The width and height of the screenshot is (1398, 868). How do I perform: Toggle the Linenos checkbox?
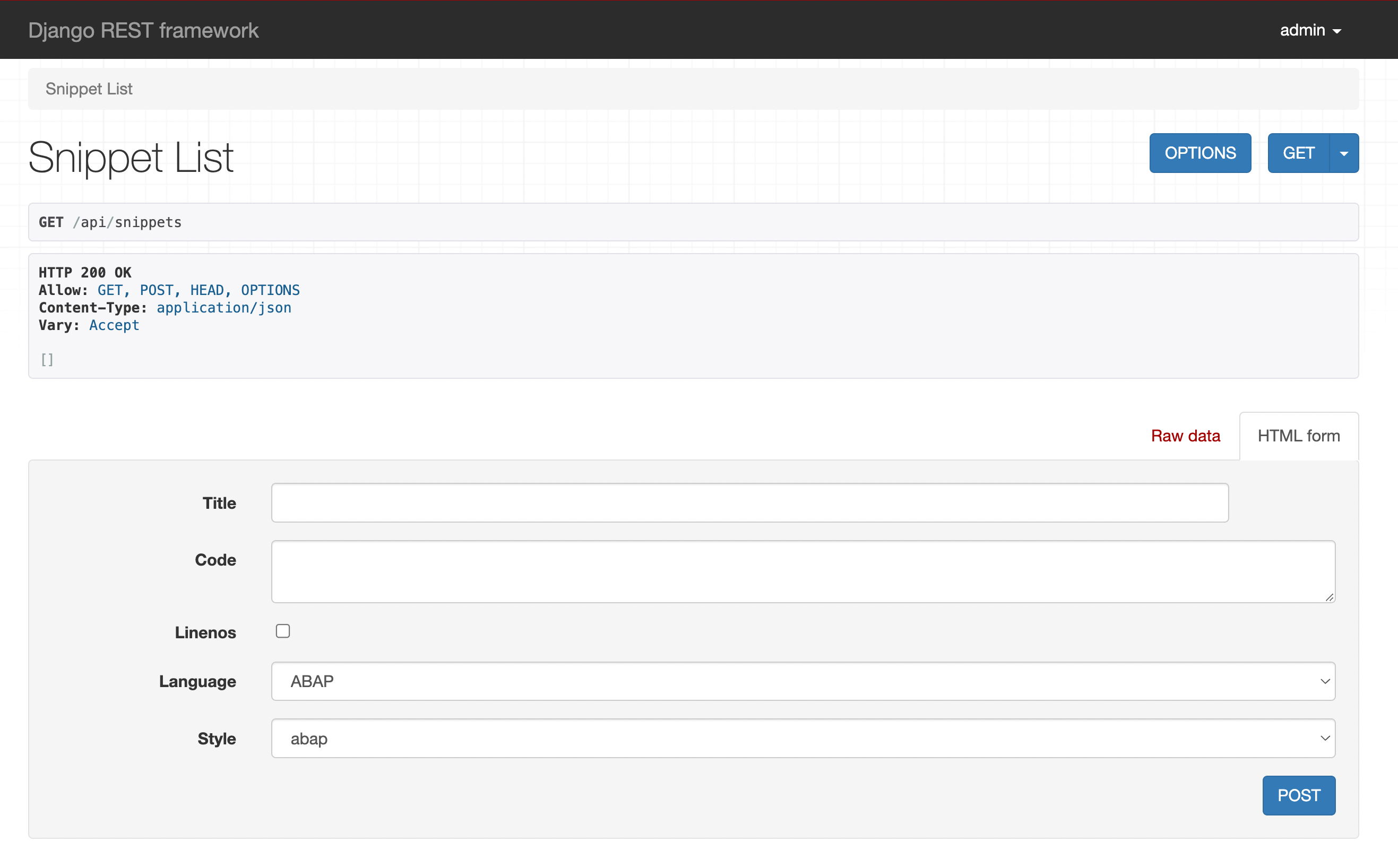[x=282, y=631]
